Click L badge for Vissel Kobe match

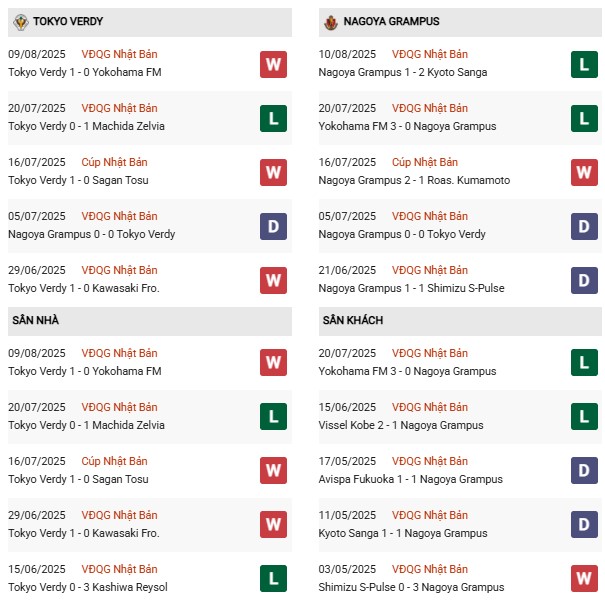click(x=584, y=417)
